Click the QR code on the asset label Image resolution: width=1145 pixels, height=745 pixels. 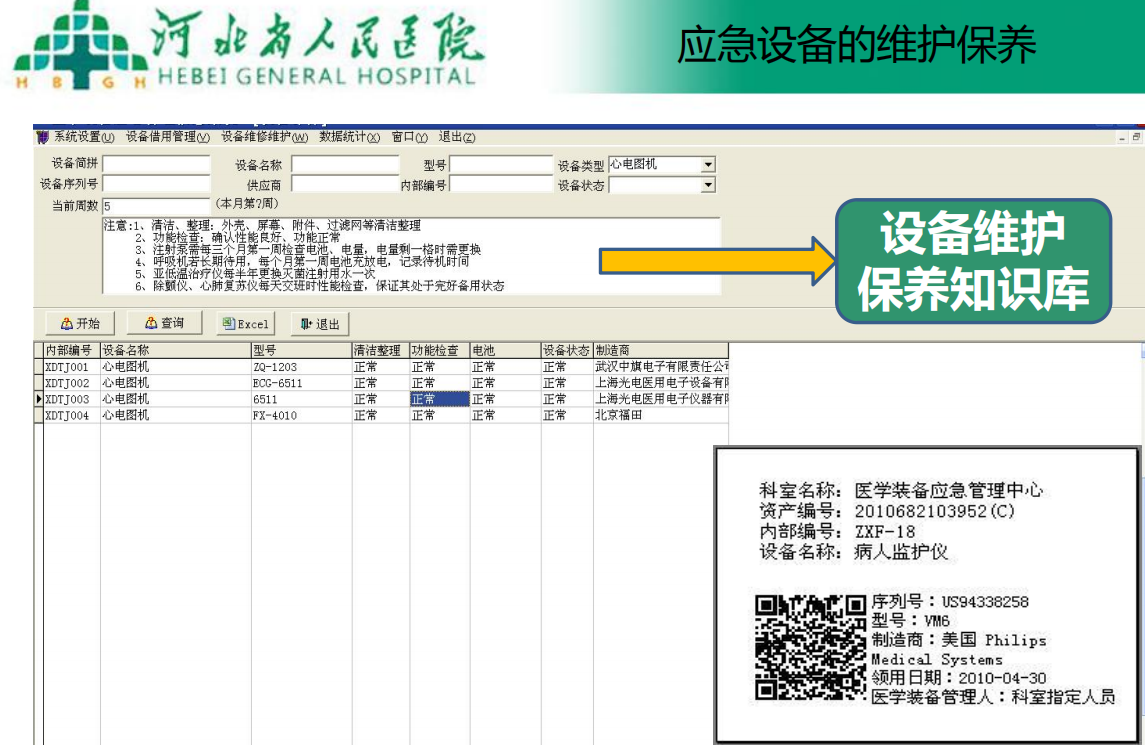click(810, 647)
